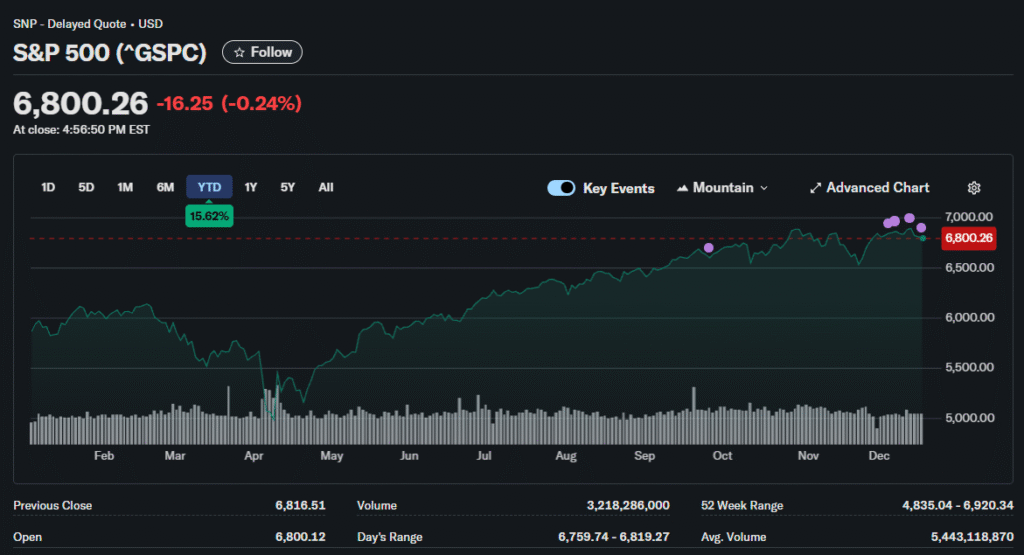
Task: Toggle the Key Events switch off
Action: (561, 188)
